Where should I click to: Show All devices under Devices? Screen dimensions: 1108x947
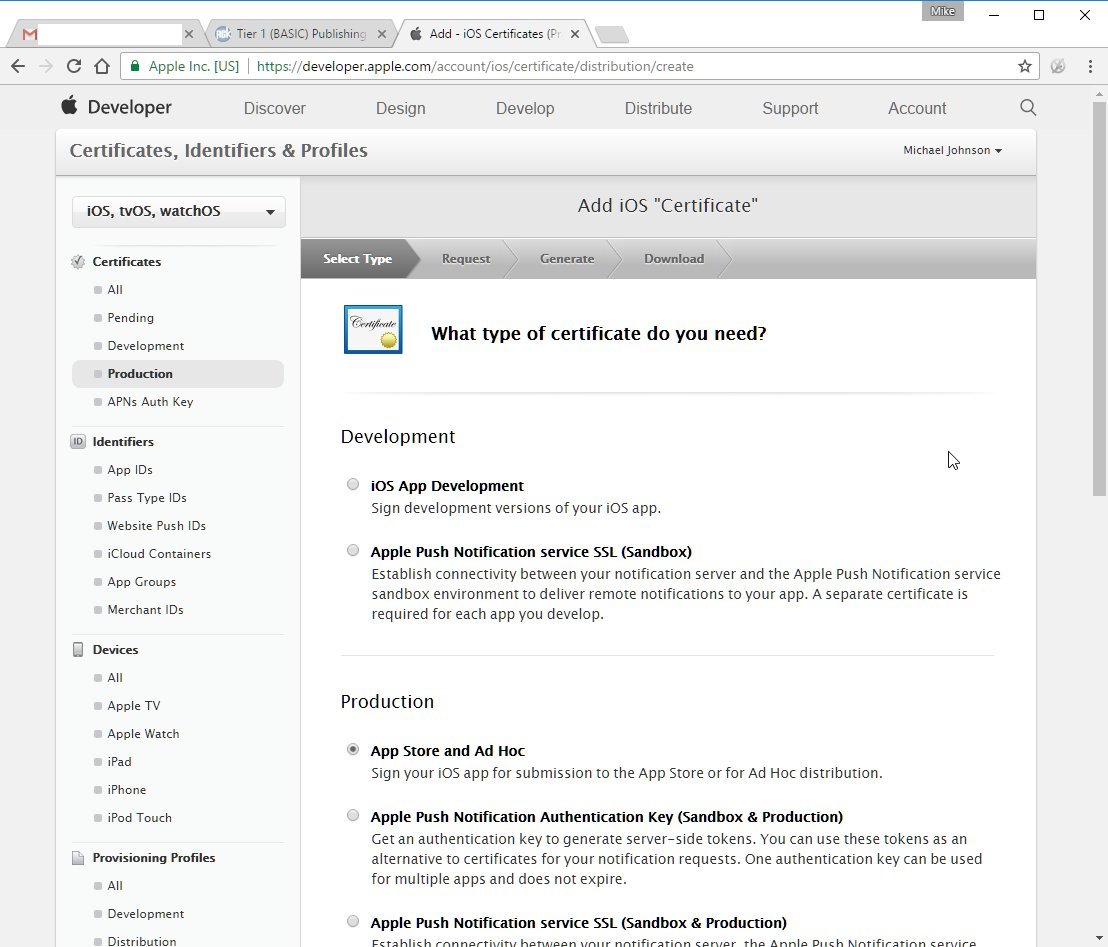click(x=115, y=678)
